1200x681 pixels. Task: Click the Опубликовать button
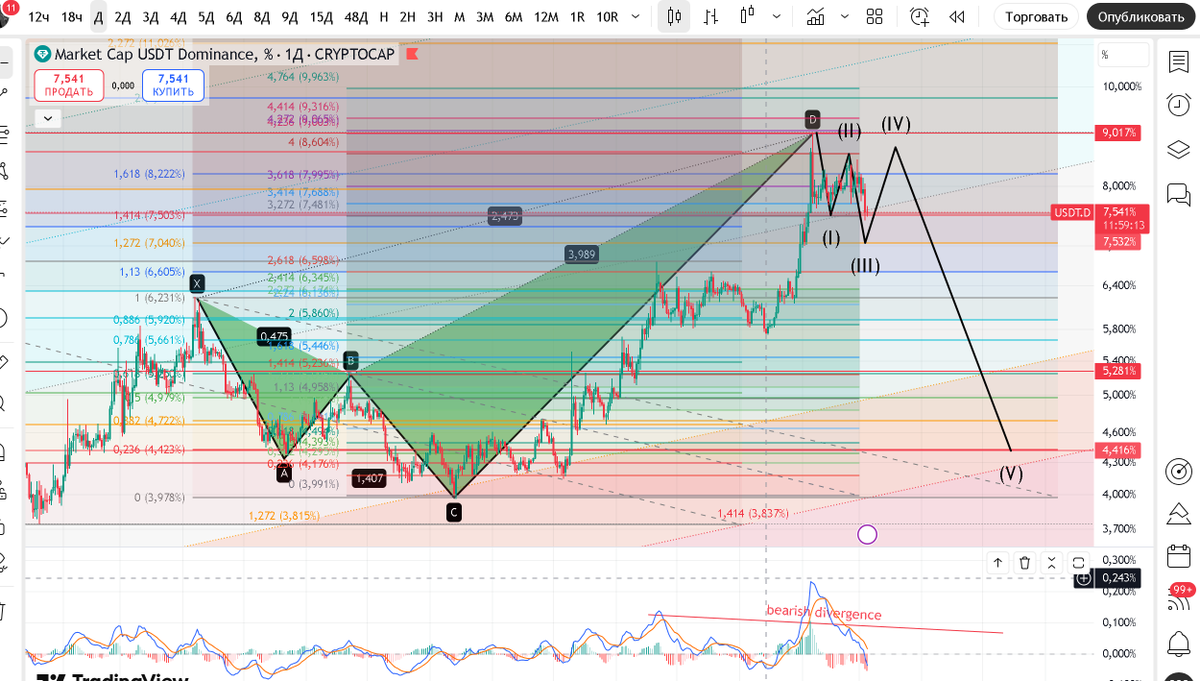(1141, 16)
